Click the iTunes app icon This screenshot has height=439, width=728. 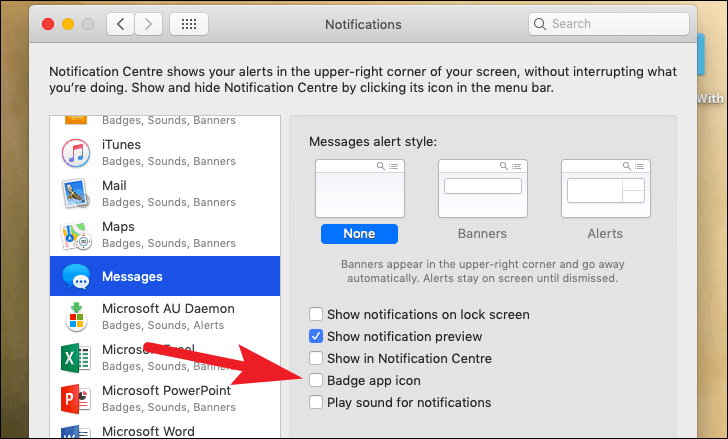click(76, 153)
